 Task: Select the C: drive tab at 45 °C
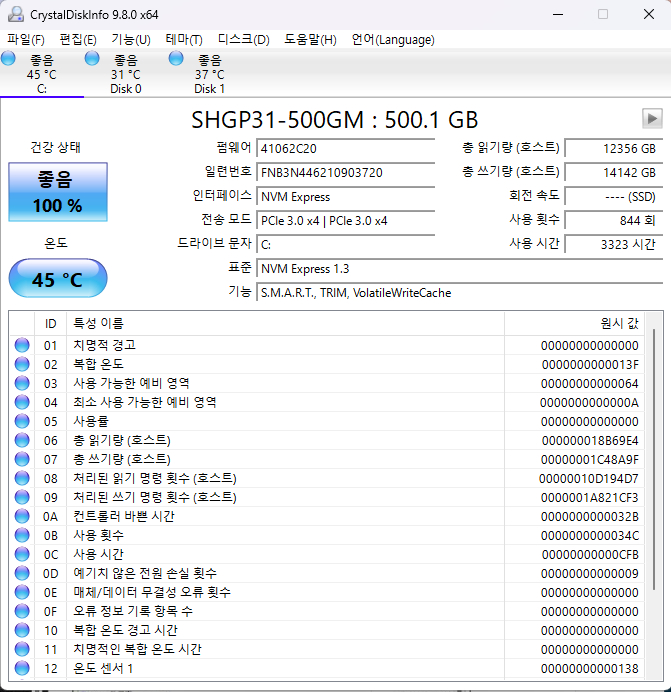(x=41, y=73)
